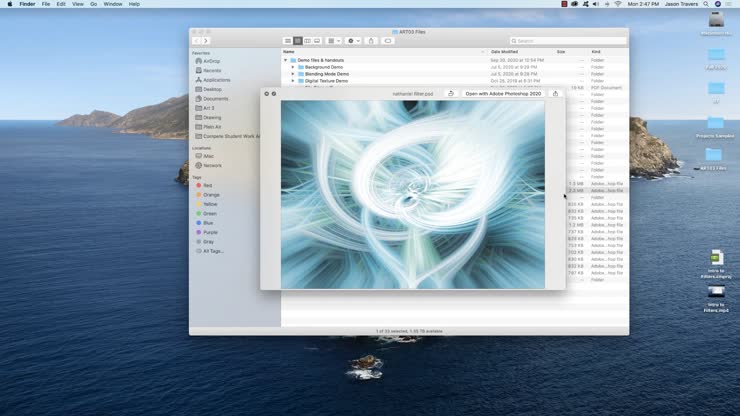Image resolution: width=740 pixels, height=416 pixels.
Task: Expand Quick Look preview to full screen
Action: tap(274, 94)
